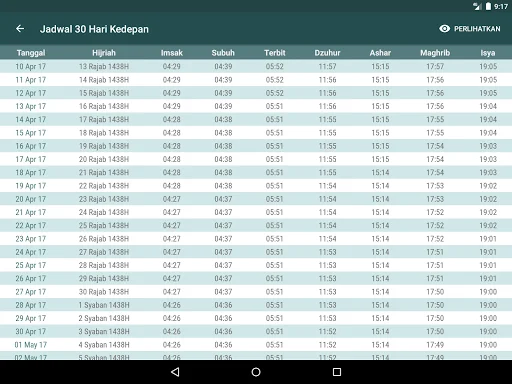Viewport: 512px width, 384px height.
Task: Tap the eye icon beside PERLIHATKAN
Action: coord(444,29)
